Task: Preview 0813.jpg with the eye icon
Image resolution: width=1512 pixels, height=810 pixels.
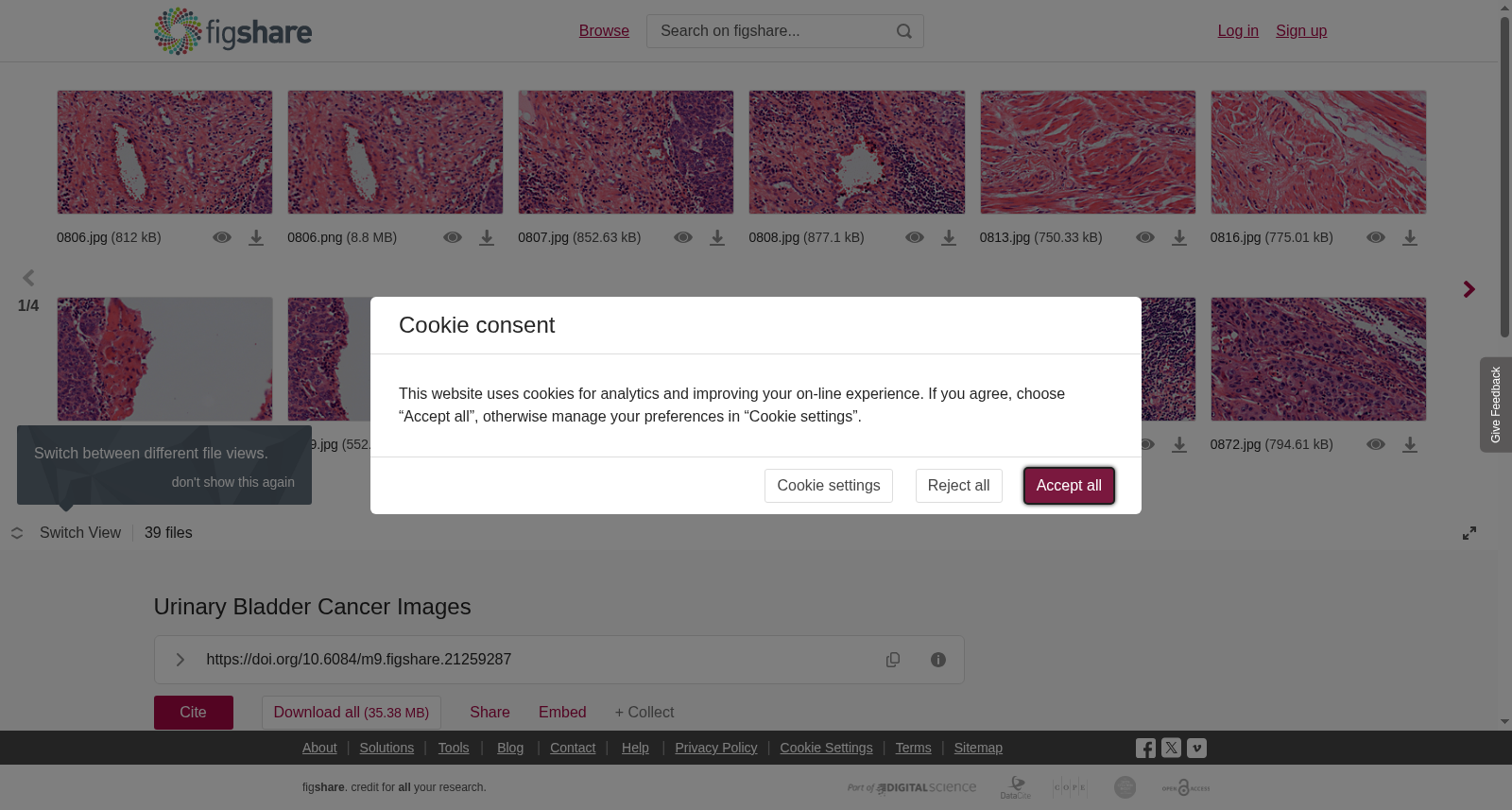Action: coord(1145,237)
